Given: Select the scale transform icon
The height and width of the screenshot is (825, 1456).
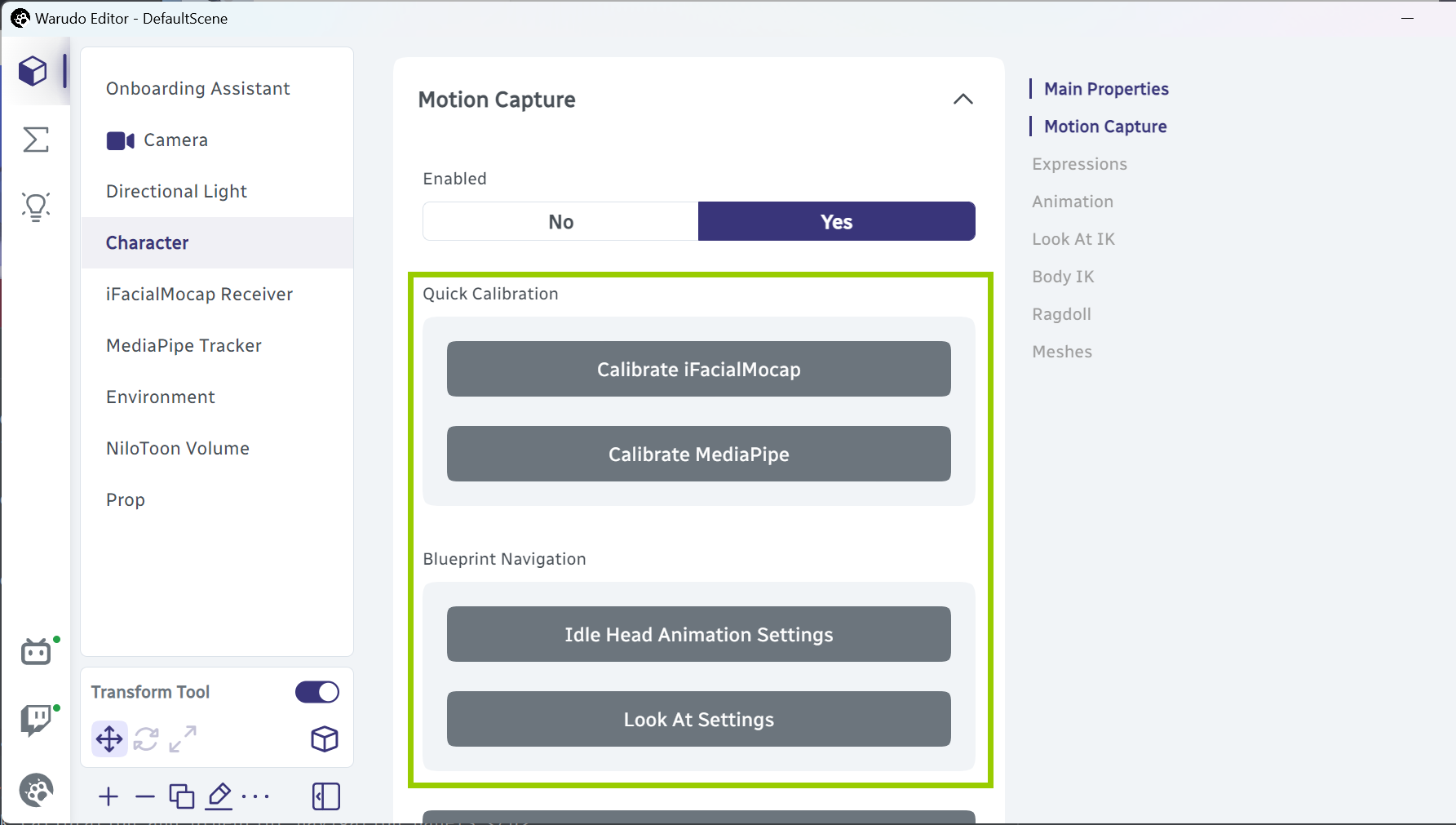Looking at the screenshot, I should (183, 739).
